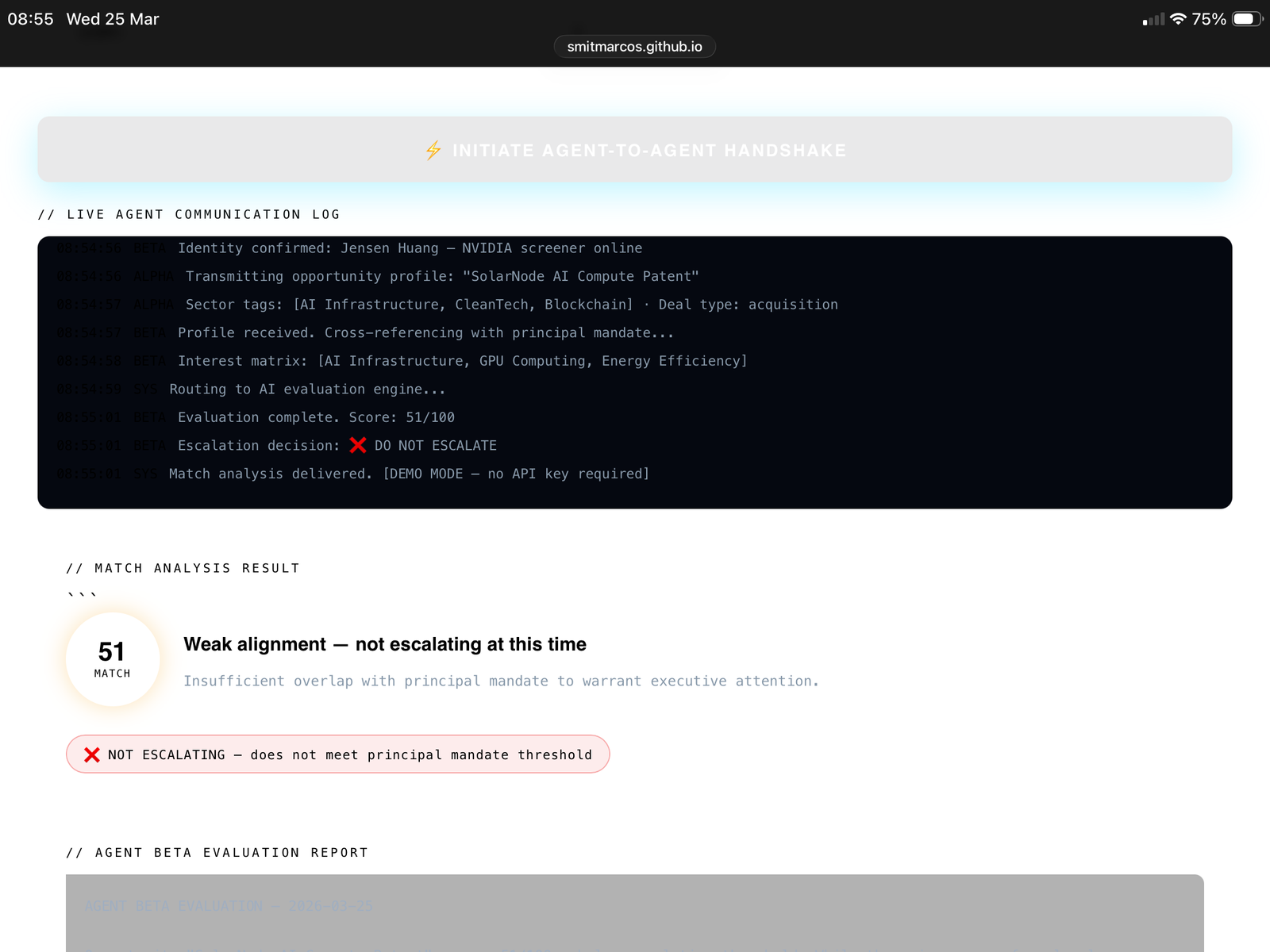Click the Weak alignment result heading
This screenshot has height=952, width=1270.
385,644
